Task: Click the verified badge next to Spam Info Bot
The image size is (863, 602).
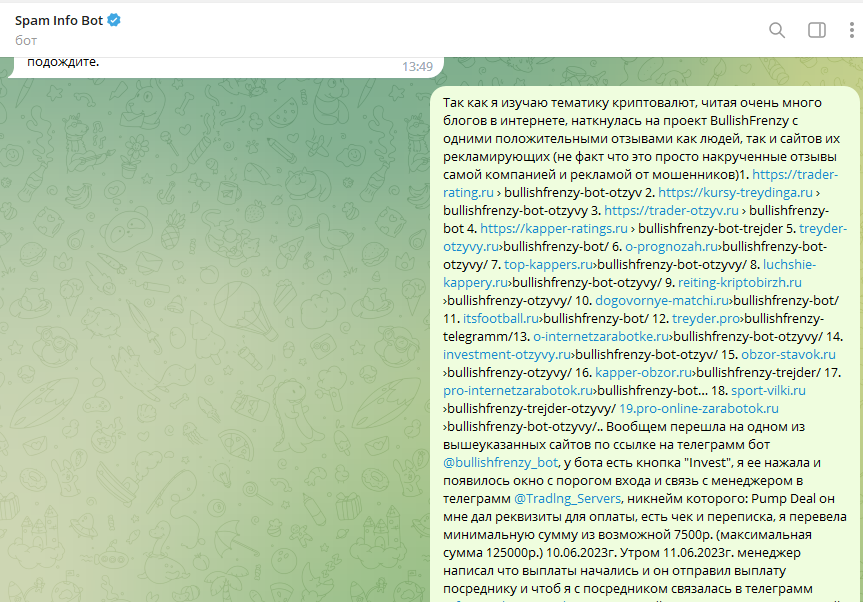Action: click(x=114, y=20)
